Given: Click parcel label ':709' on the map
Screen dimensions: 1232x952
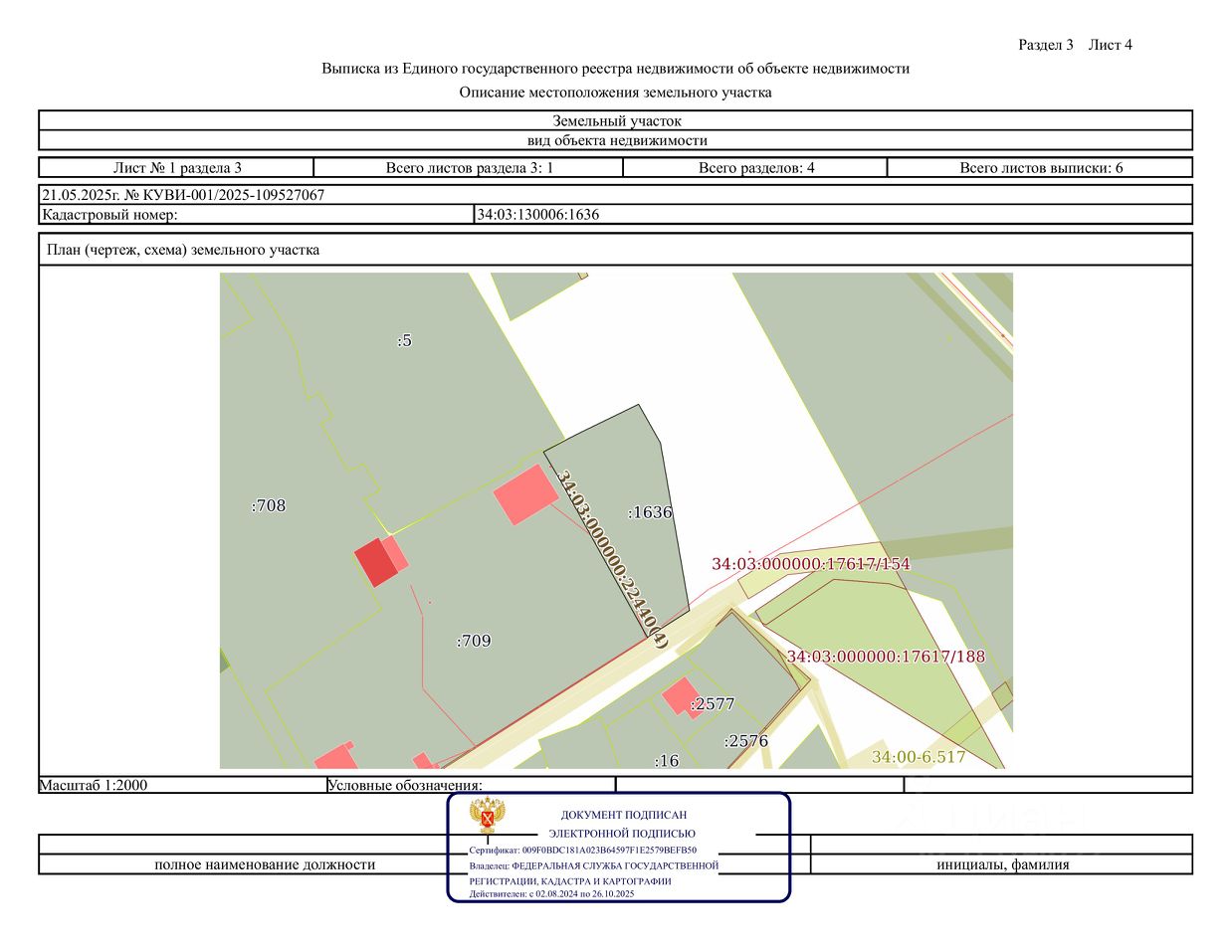Looking at the screenshot, I should [474, 641].
